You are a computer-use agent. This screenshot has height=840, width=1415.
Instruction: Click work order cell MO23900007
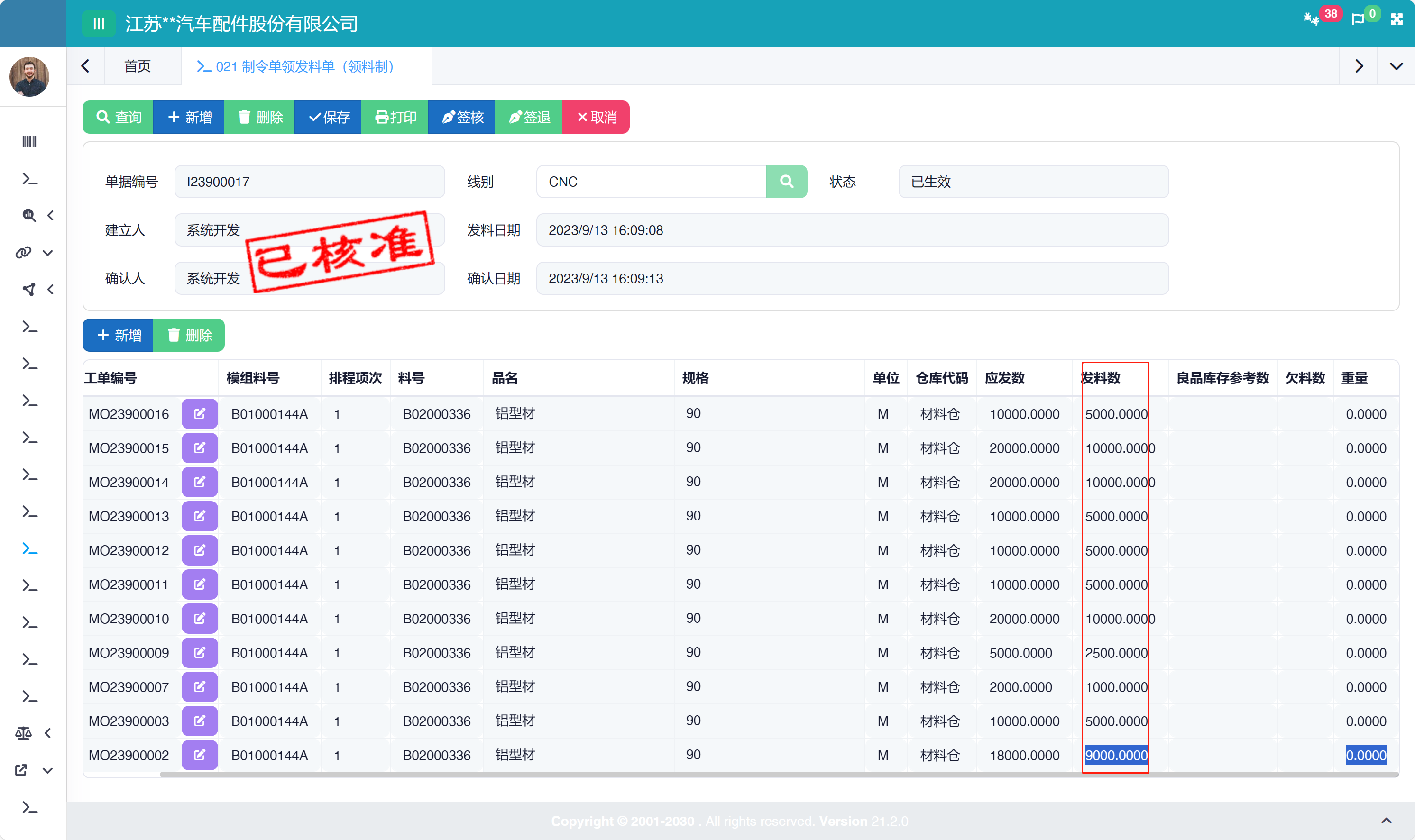129,686
